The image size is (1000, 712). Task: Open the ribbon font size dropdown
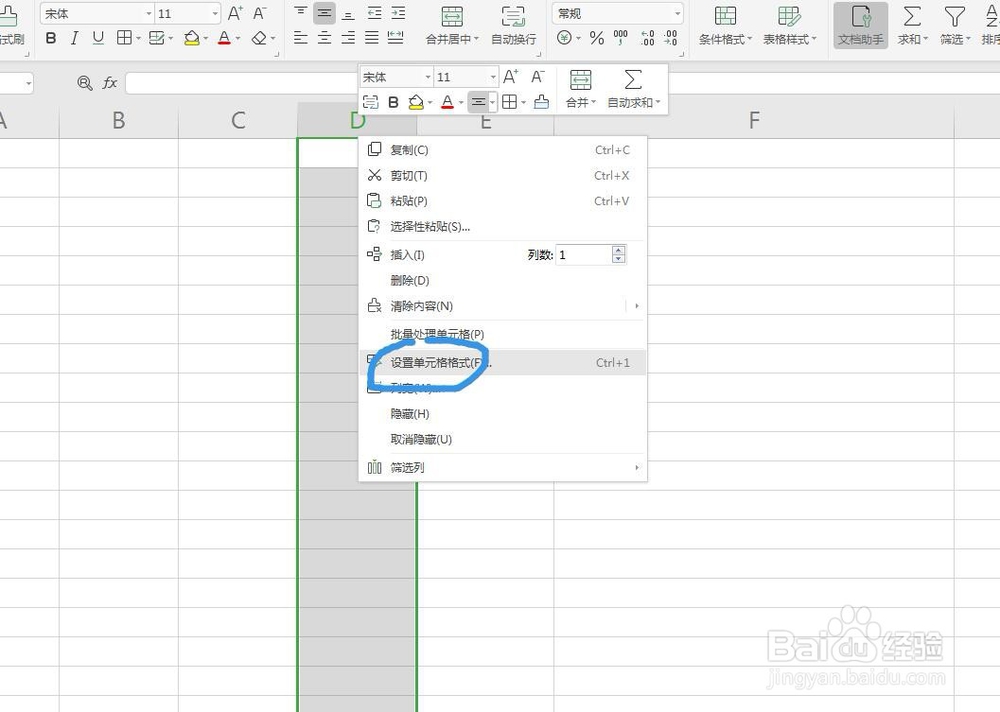click(x=215, y=13)
